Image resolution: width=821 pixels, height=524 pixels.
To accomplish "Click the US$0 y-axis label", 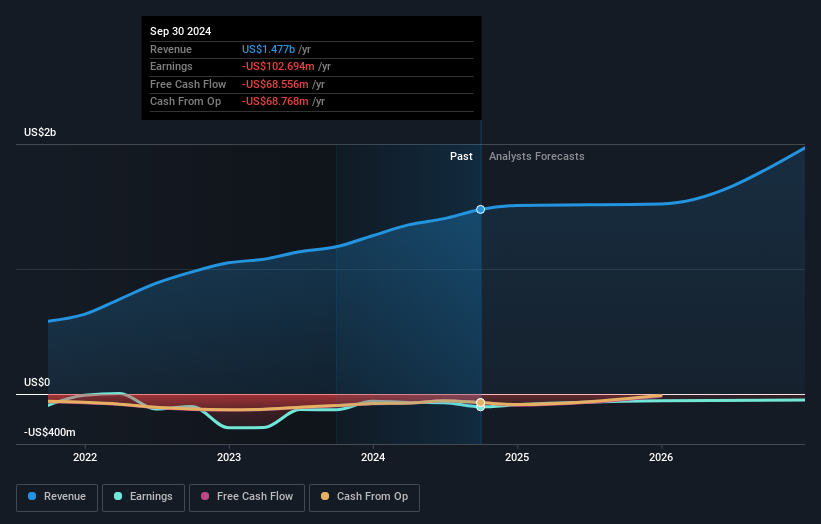I will (x=37, y=382).
